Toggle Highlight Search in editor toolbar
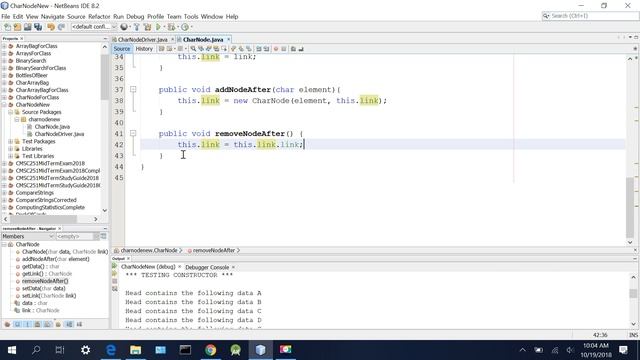Image resolution: width=640 pixels, height=360 pixels. point(216,49)
